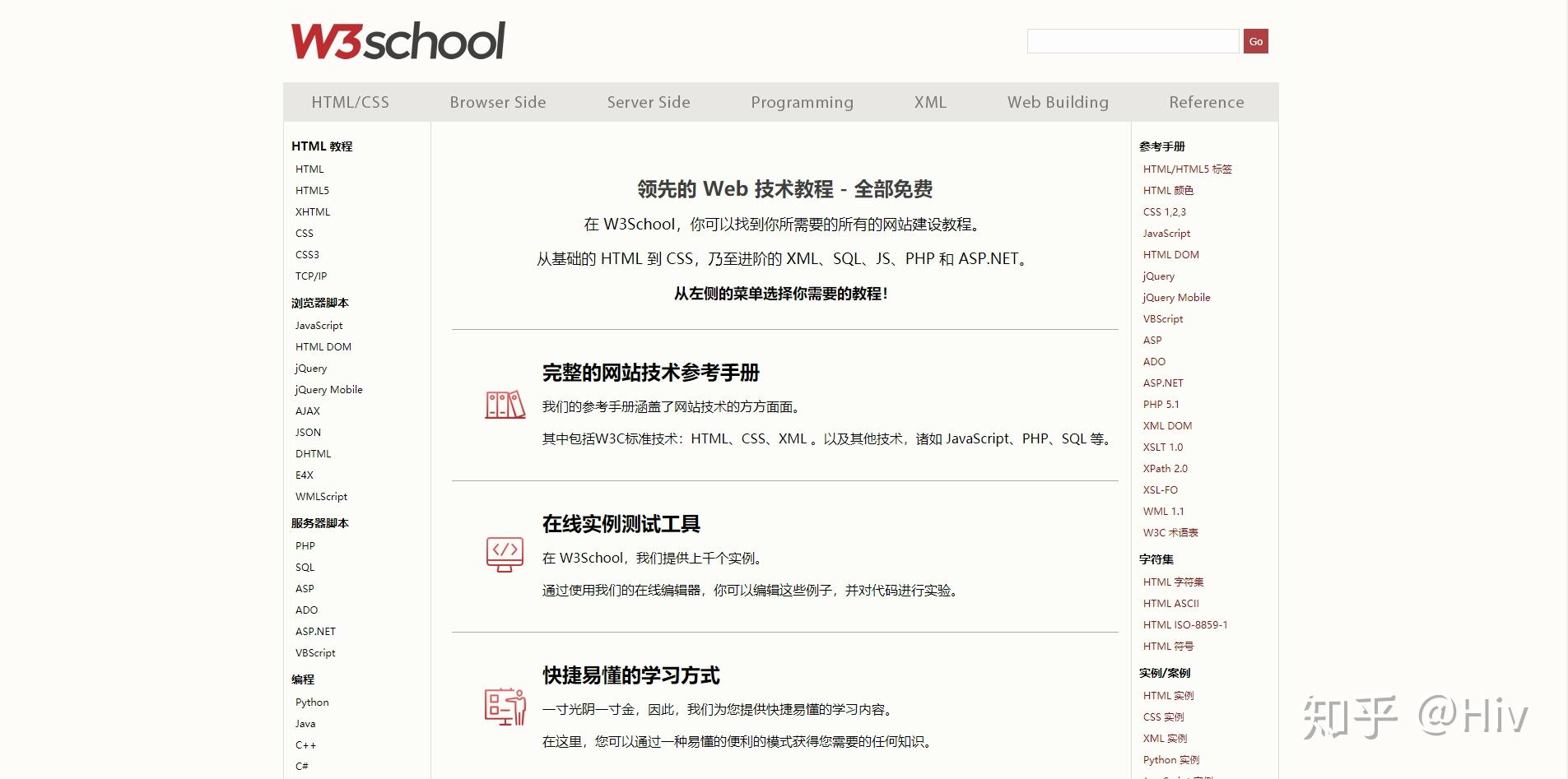Open jQuery reference in right sidebar

tap(1158, 276)
